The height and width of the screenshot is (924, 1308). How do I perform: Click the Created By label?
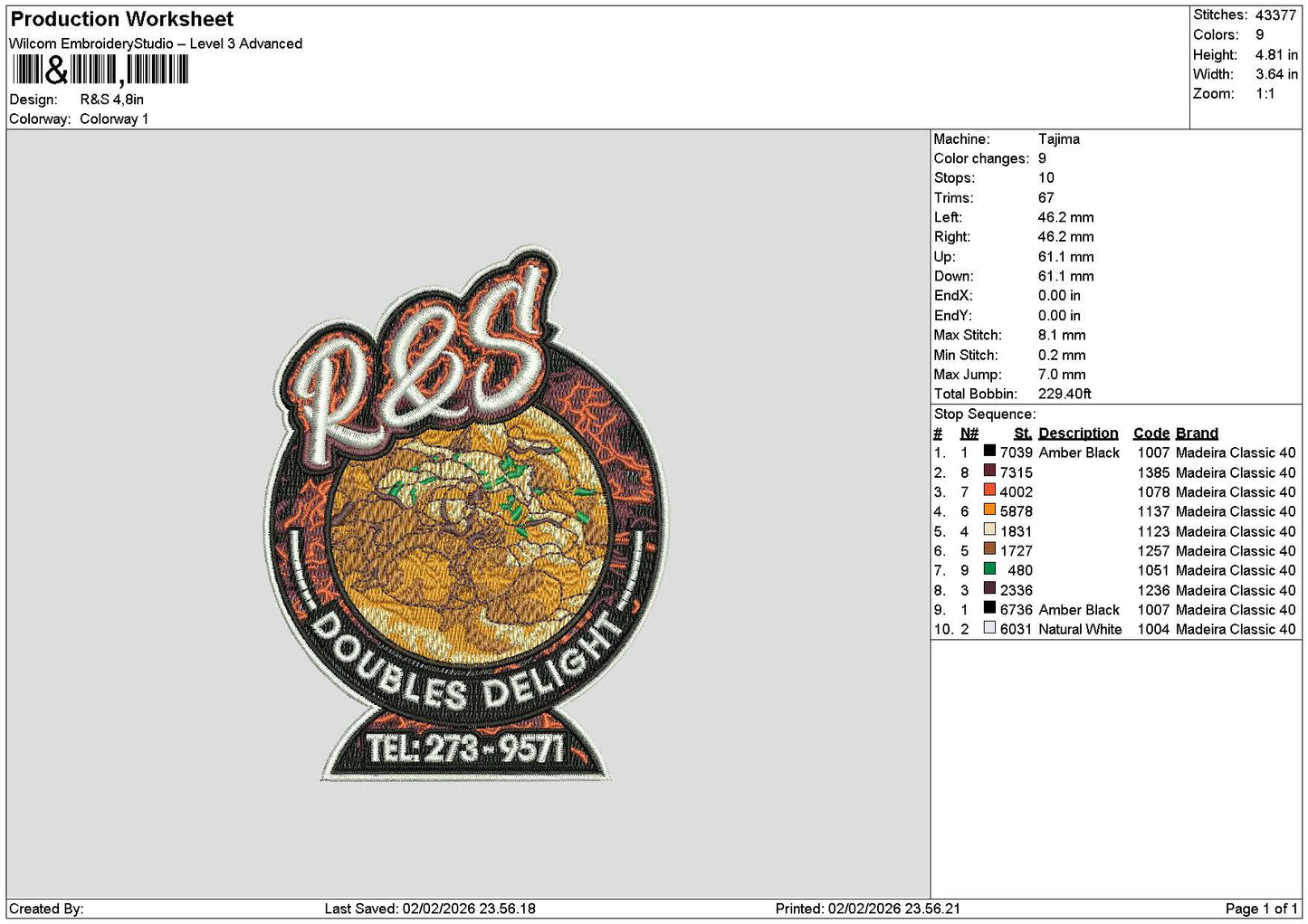click(x=46, y=909)
